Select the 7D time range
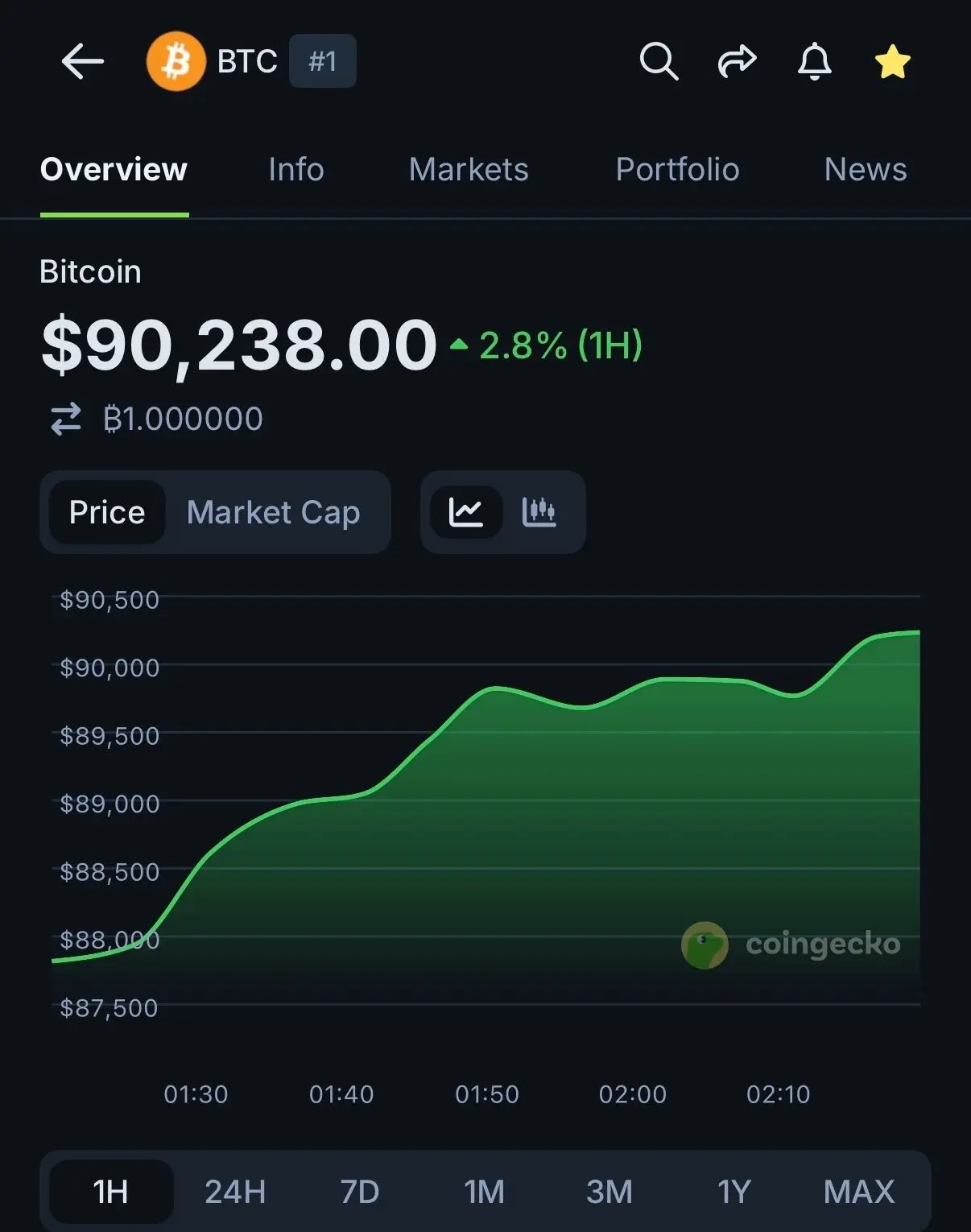Screen dimensions: 971x1232 pyautogui.click(x=359, y=1192)
